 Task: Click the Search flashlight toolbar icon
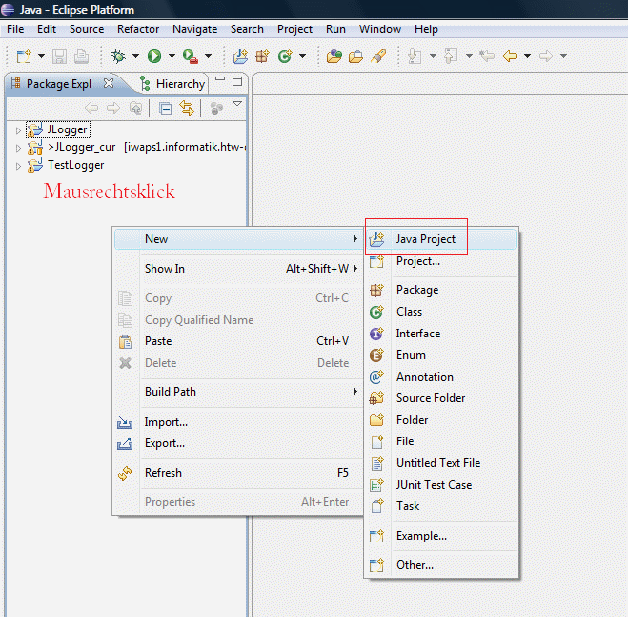[378, 56]
